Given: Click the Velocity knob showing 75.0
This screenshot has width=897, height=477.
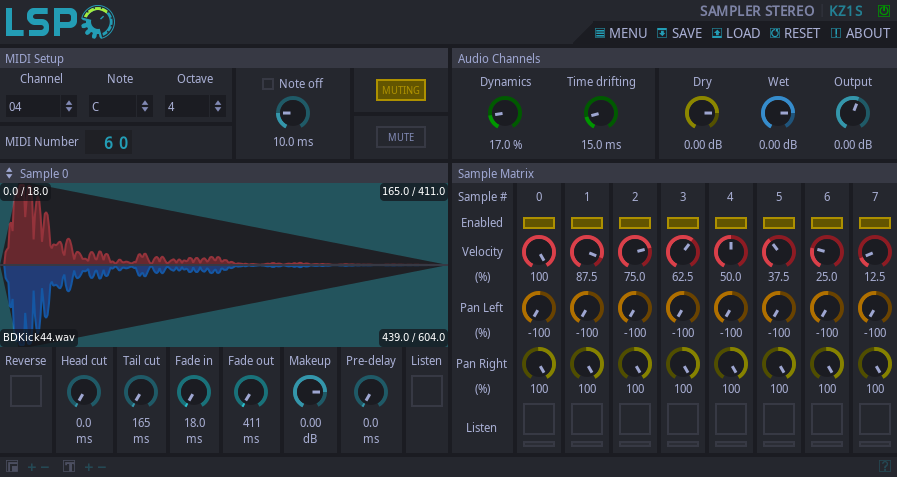Looking at the screenshot, I should click(x=635, y=252).
